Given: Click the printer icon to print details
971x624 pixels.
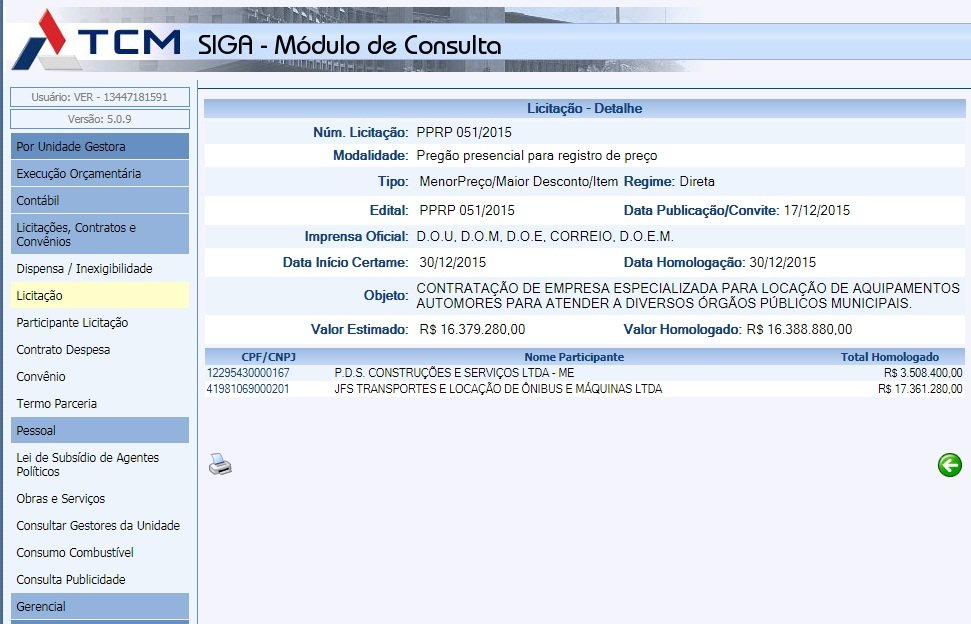Looking at the screenshot, I should 220,464.
